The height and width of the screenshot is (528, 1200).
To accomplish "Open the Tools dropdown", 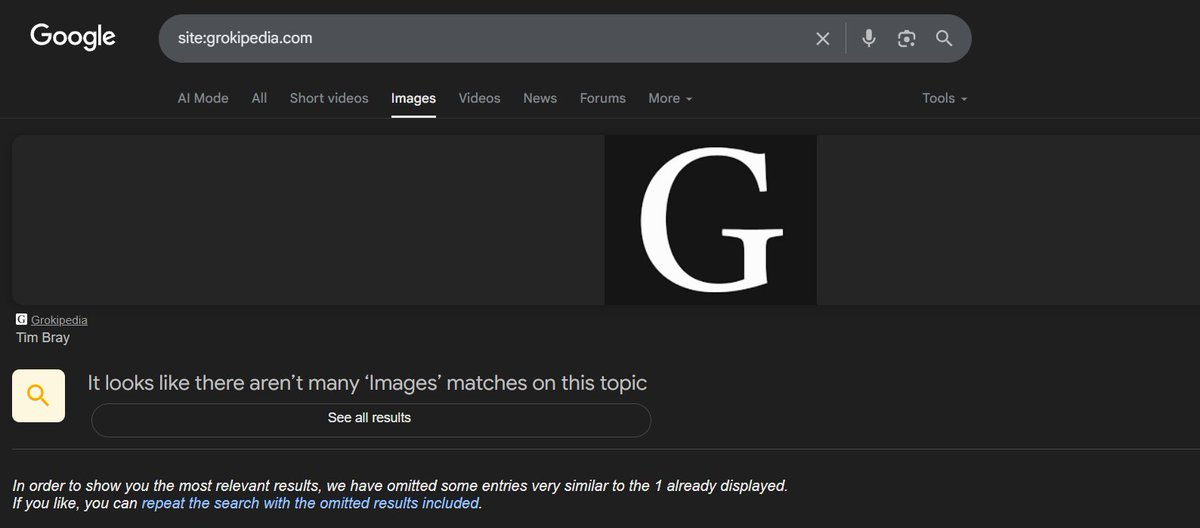I will click(x=945, y=98).
